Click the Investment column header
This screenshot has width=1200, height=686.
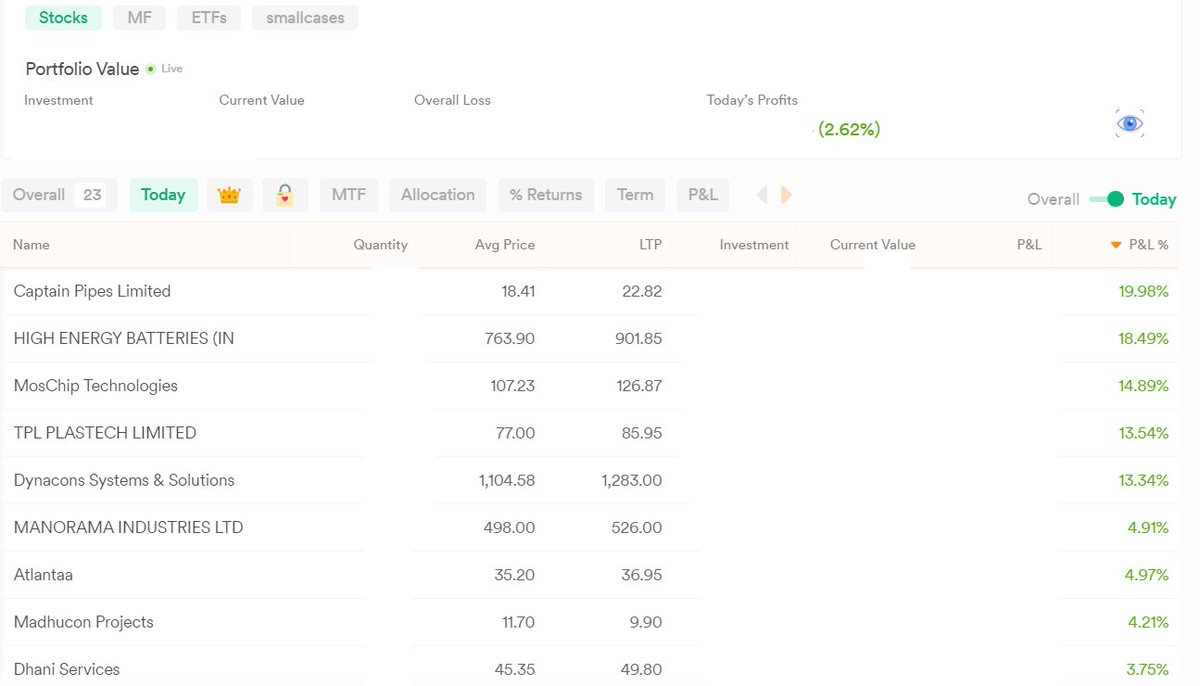click(754, 245)
